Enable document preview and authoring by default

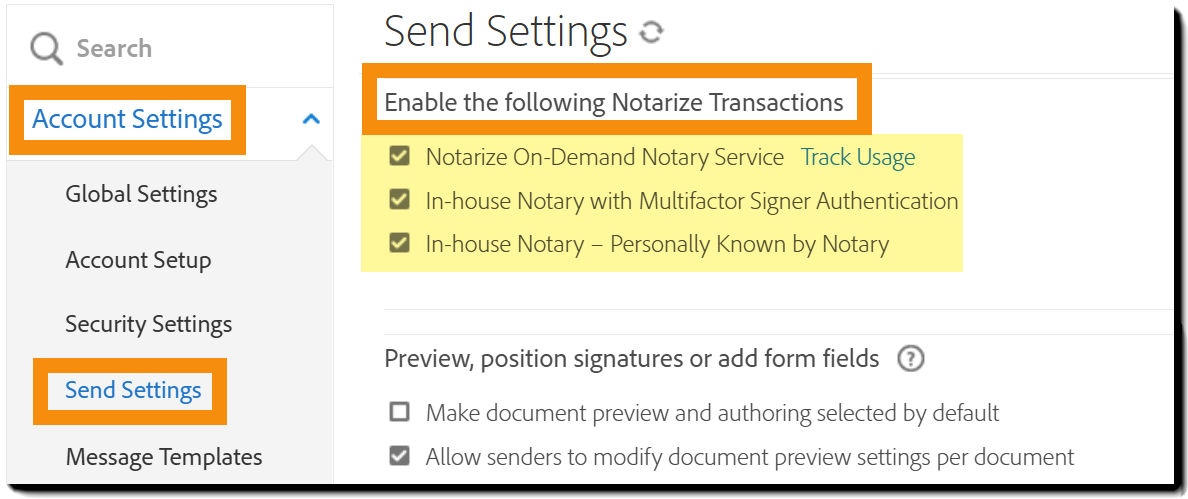400,412
